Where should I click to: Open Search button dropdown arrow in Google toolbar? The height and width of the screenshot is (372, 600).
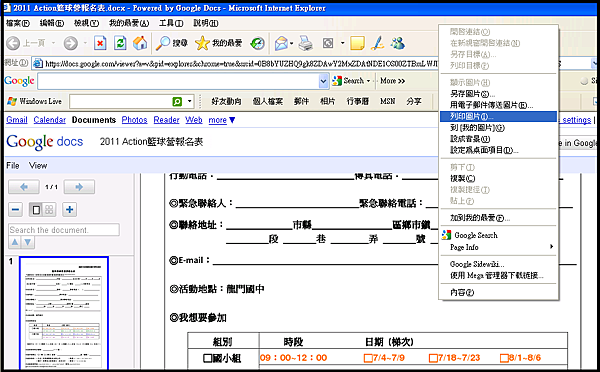pos(368,81)
